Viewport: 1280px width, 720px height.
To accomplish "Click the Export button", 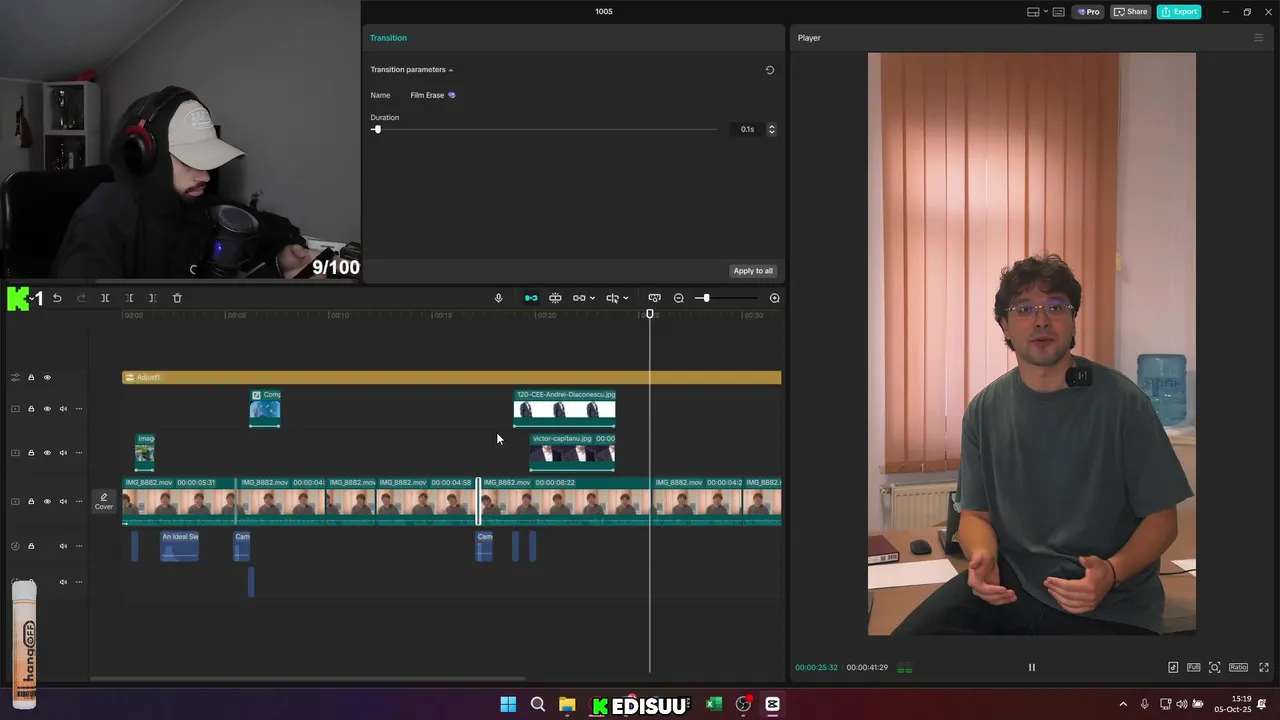I will click(1179, 12).
